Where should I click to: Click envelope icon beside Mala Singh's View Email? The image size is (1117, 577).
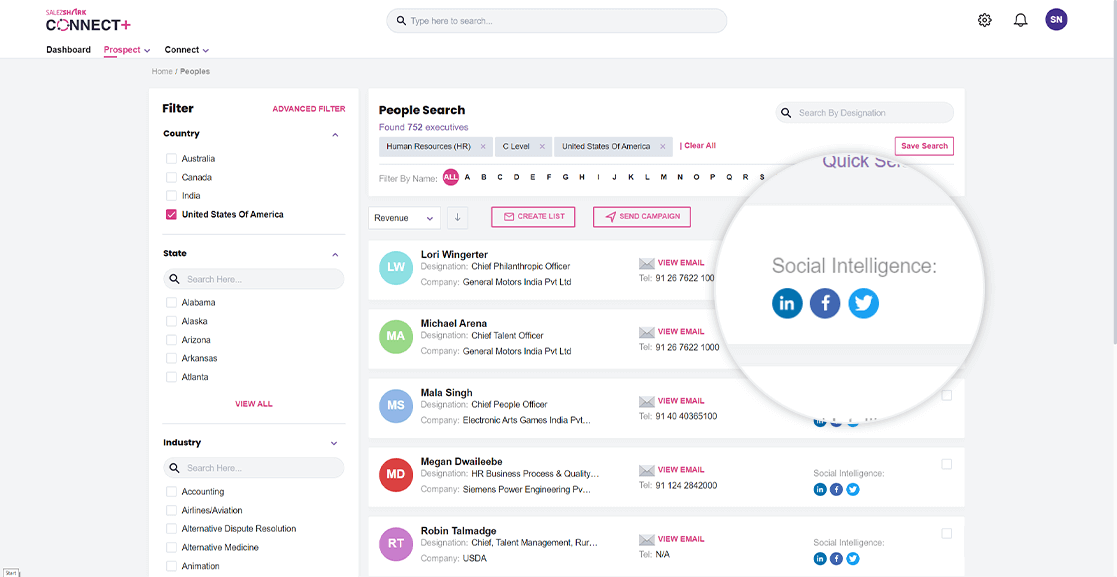coord(646,401)
